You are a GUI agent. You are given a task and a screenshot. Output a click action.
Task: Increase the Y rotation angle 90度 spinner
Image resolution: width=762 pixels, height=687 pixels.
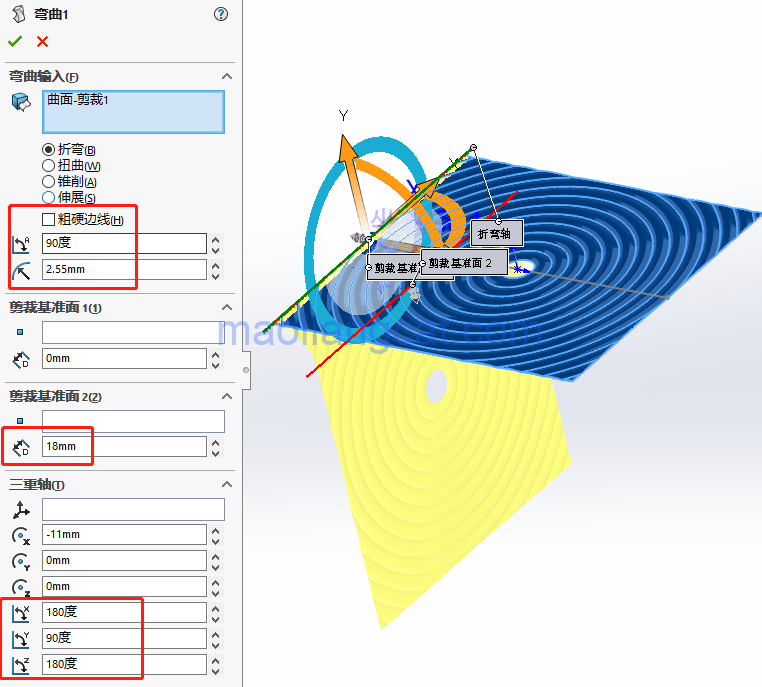216,634
